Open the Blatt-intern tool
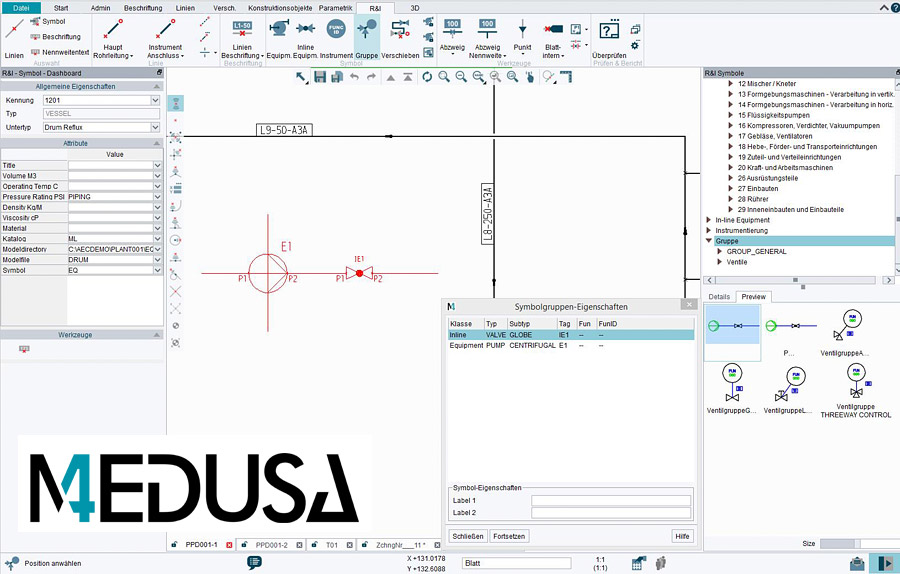The height and width of the screenshot is (574, 900). coord(553,38)
